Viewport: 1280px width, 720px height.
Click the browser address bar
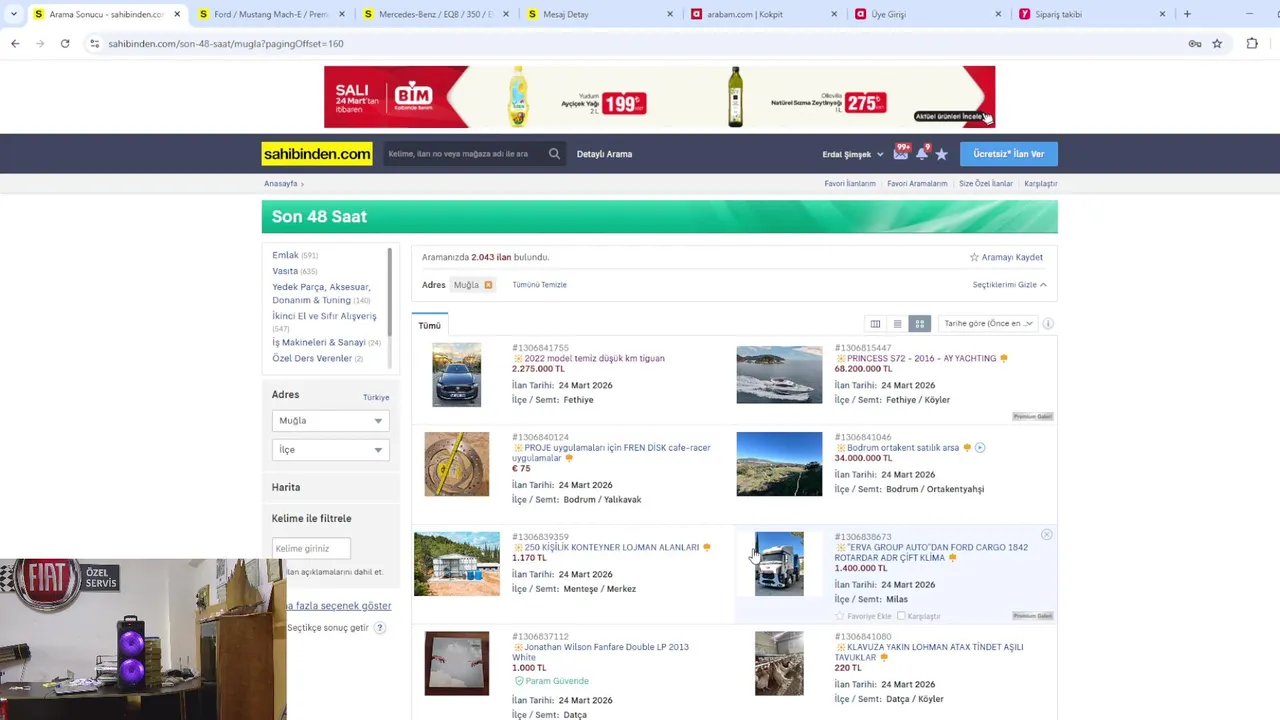tap(640, 43)
